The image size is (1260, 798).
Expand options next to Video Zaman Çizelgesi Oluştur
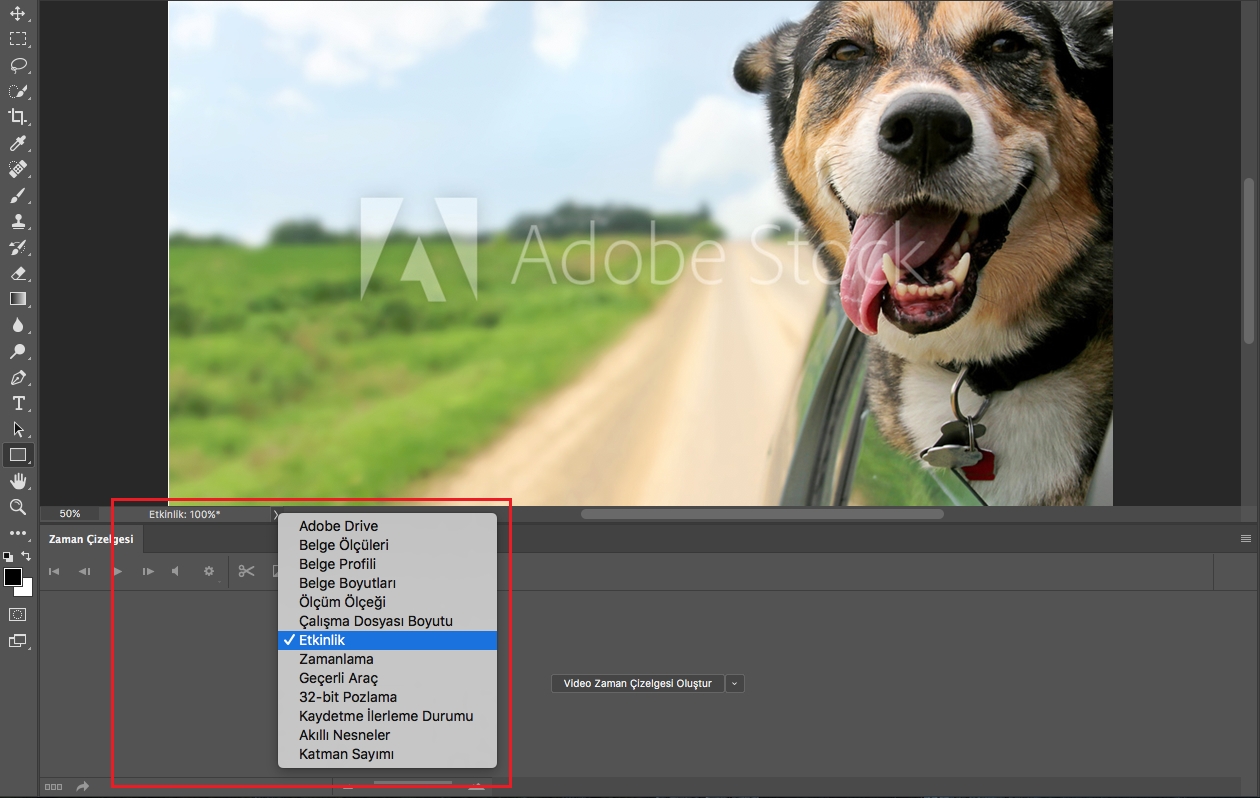[x=735, y=683]
